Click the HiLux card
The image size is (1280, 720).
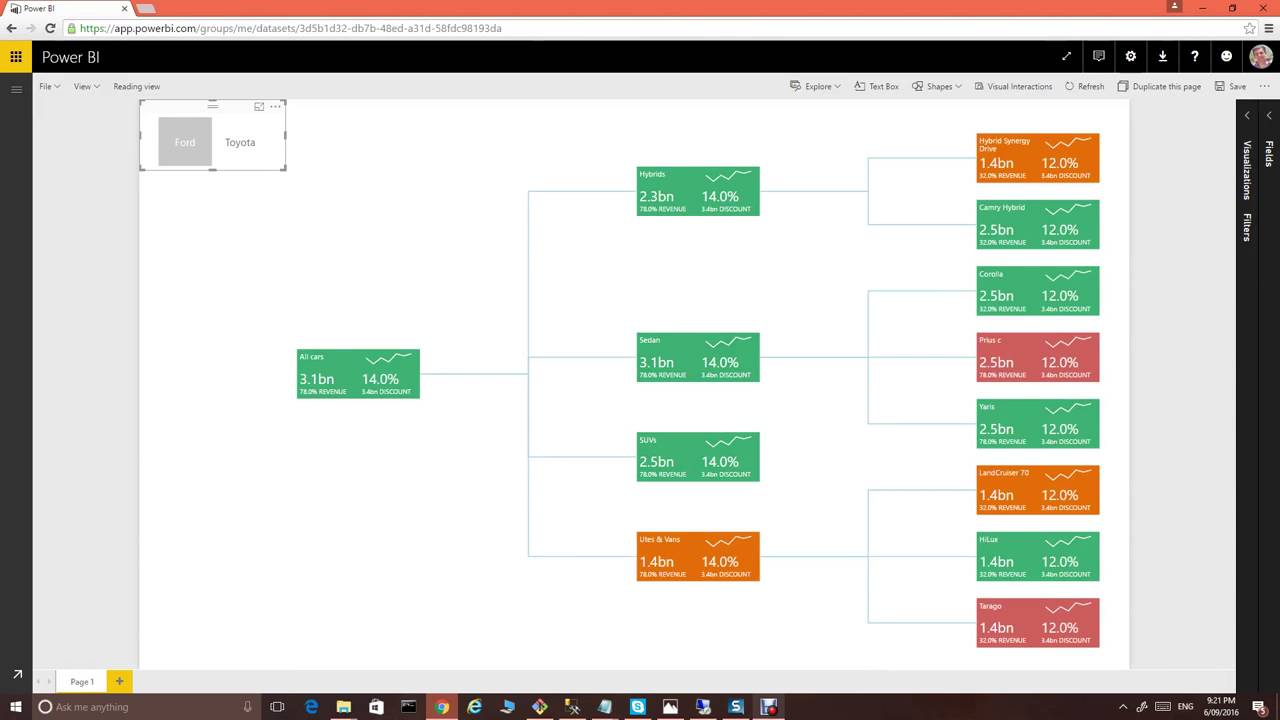1038,556
